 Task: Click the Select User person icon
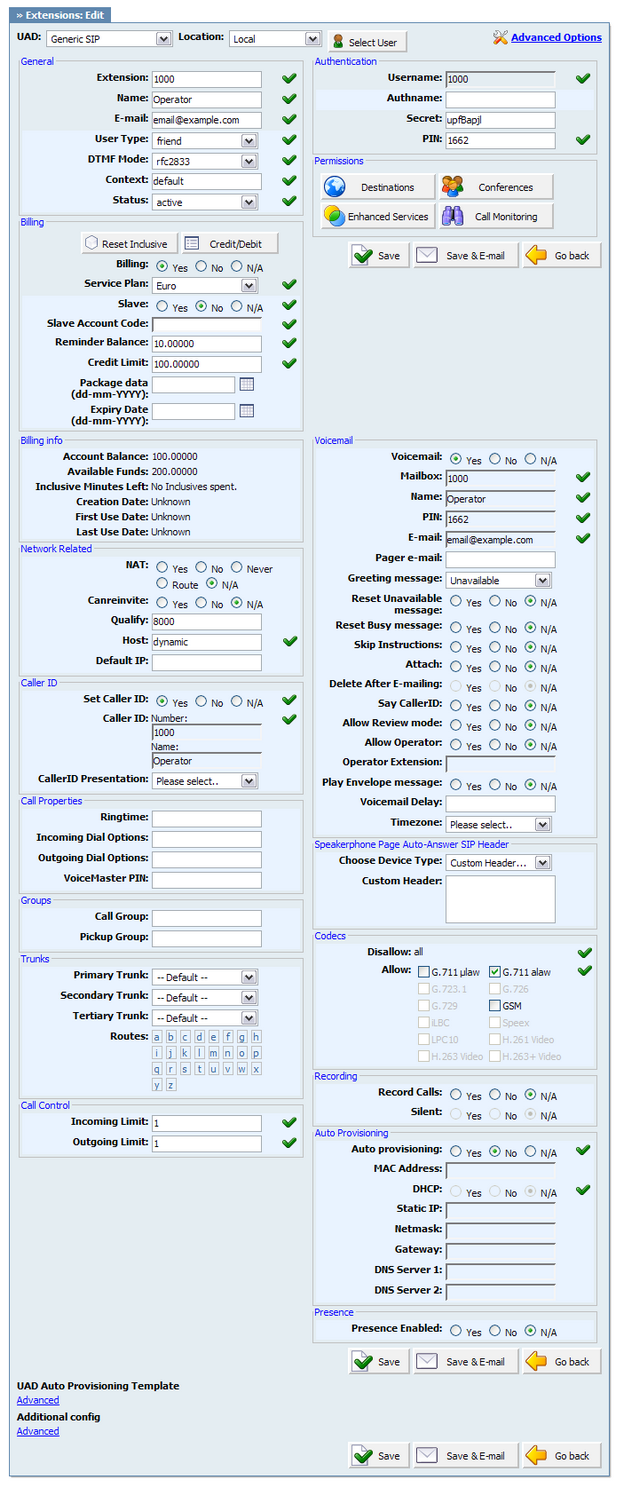pyautogui.click(x=339, y=42)
